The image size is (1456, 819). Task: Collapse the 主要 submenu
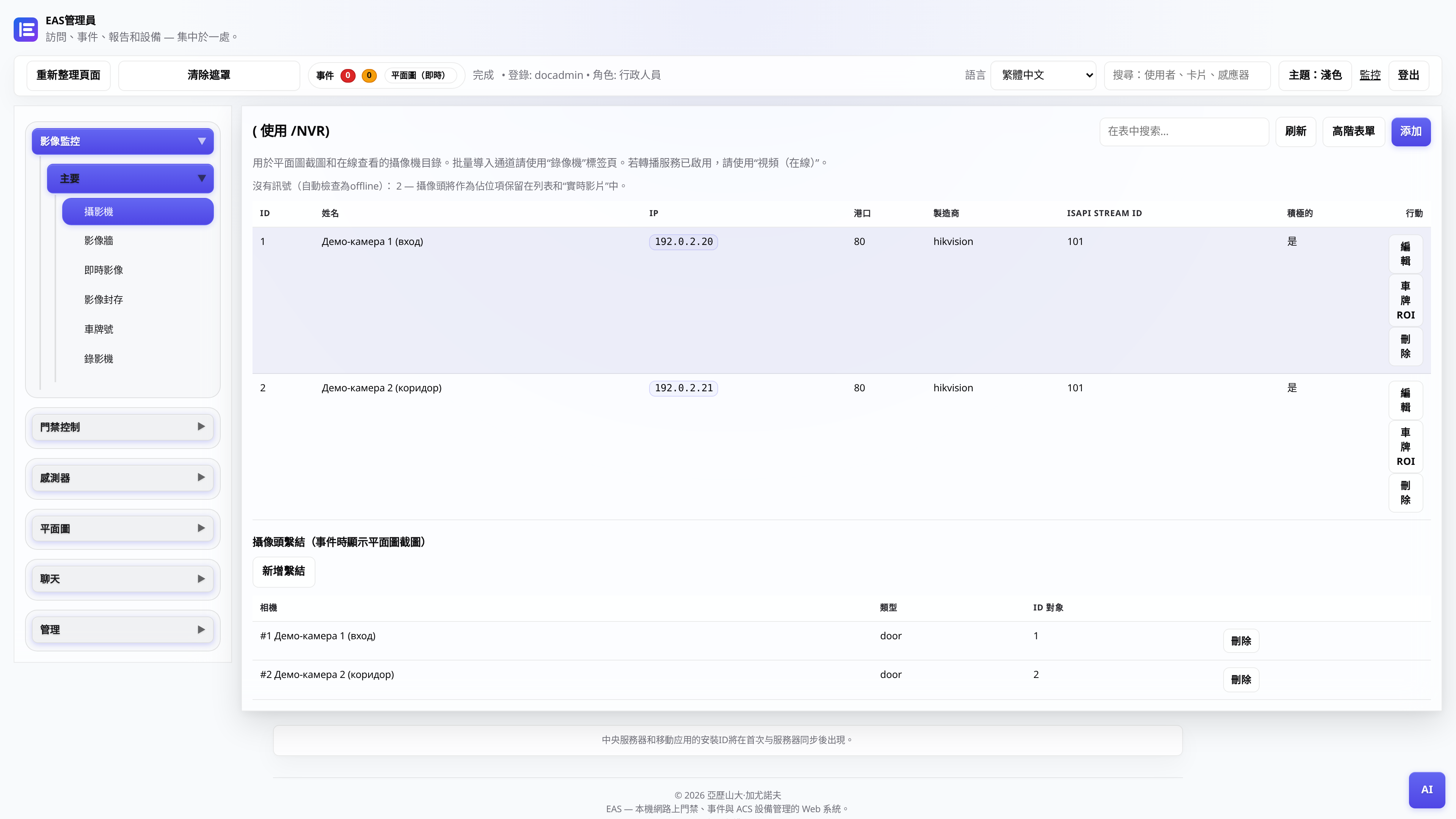click(x=130, y=179)
